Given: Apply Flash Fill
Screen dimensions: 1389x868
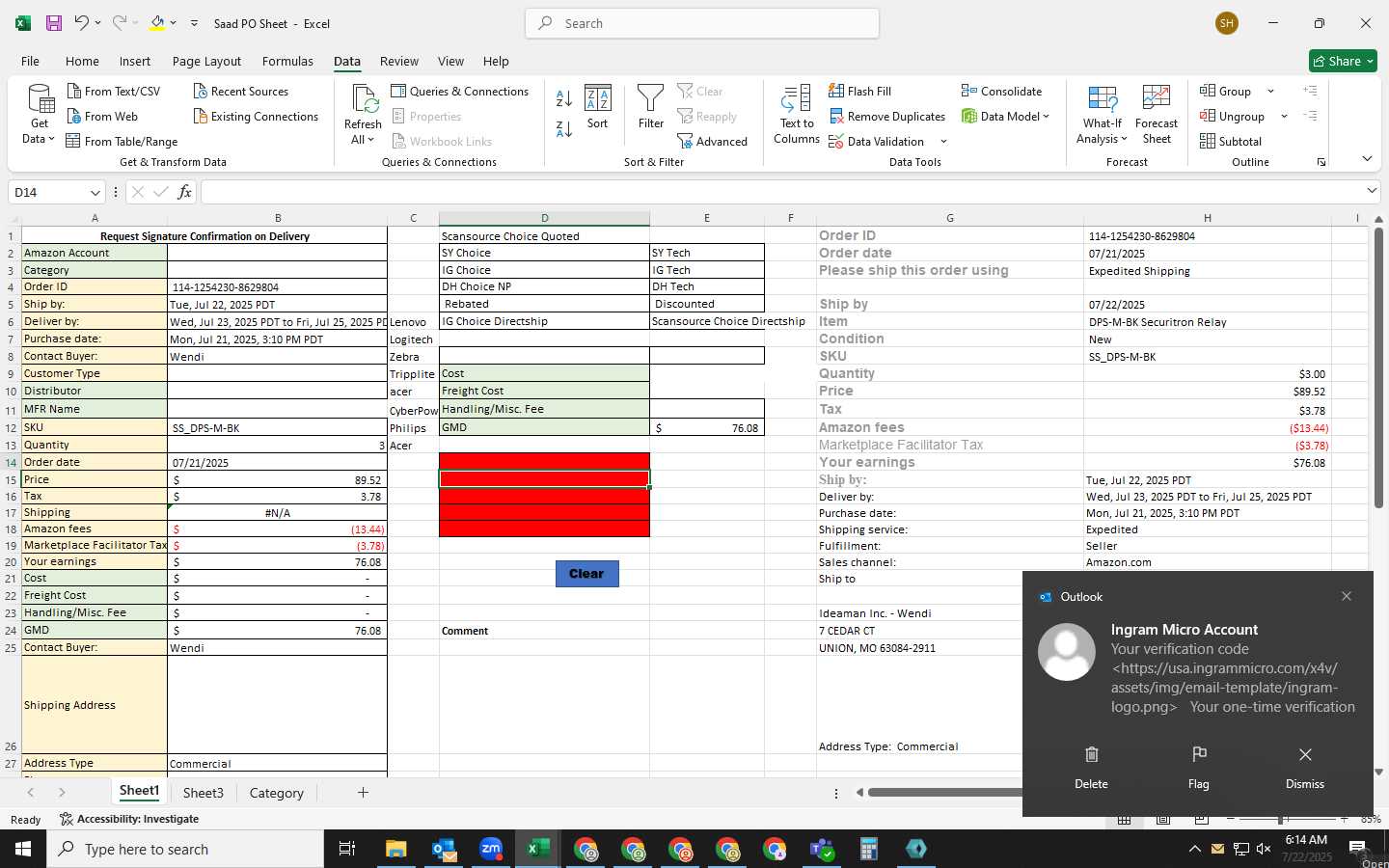Looking at the screenshot, I should (859, 91).
